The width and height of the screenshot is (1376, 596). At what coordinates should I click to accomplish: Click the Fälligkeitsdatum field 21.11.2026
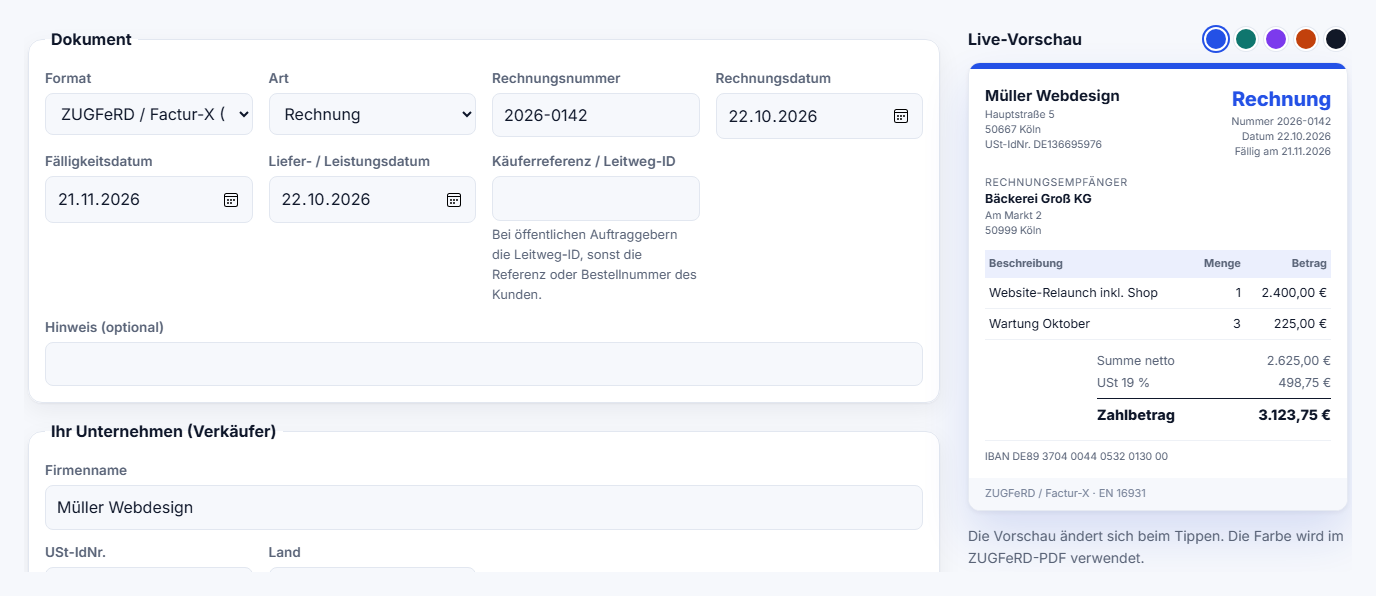coord(149,199)
